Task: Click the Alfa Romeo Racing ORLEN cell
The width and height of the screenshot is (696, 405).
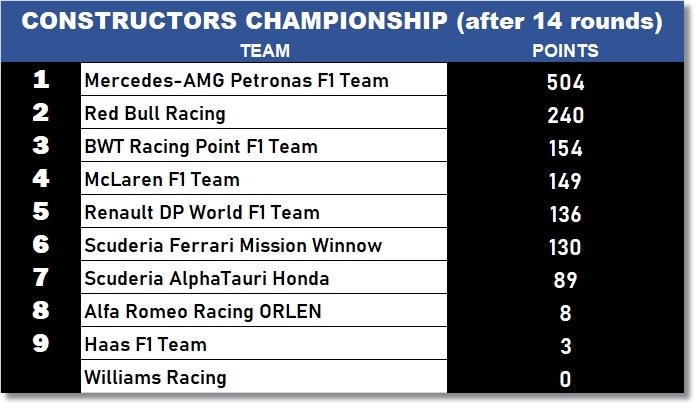Action: [204, 311]
